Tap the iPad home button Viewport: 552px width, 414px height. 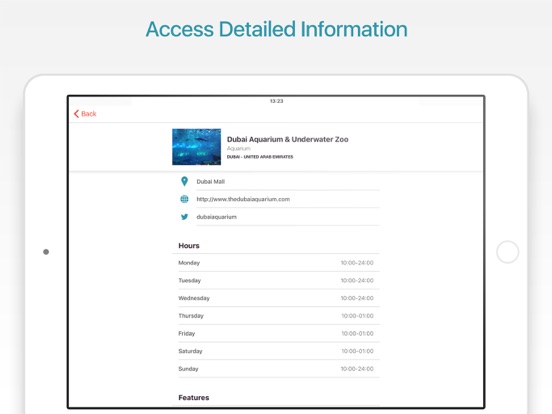[x=507, y=252]
